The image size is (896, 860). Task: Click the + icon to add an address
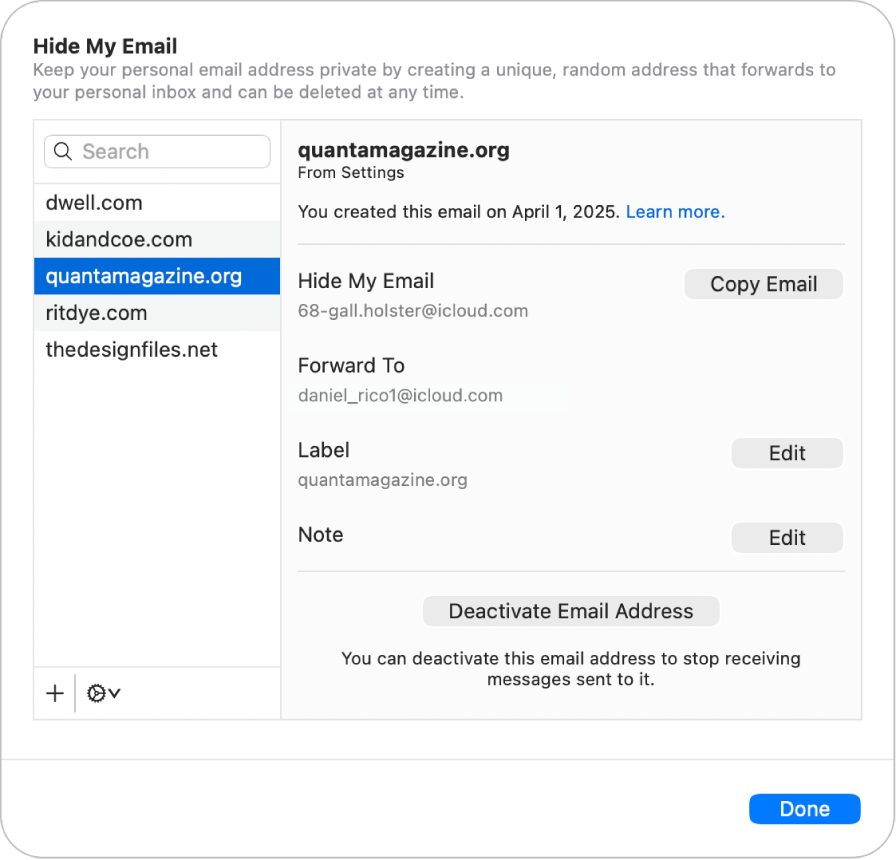pyautogui.click(x=54, y=693)
